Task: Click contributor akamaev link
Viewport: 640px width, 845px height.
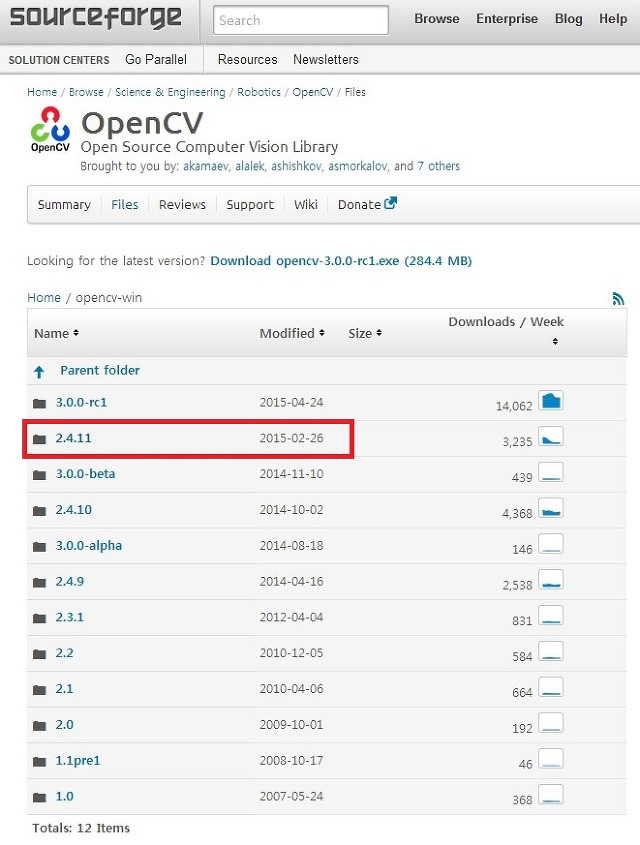Action: coord(206,166)
